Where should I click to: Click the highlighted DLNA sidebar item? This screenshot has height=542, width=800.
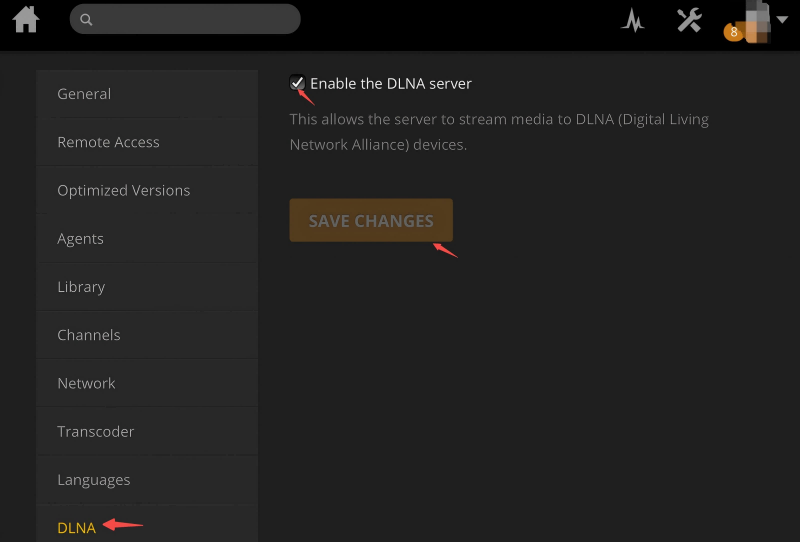point(76,527)
